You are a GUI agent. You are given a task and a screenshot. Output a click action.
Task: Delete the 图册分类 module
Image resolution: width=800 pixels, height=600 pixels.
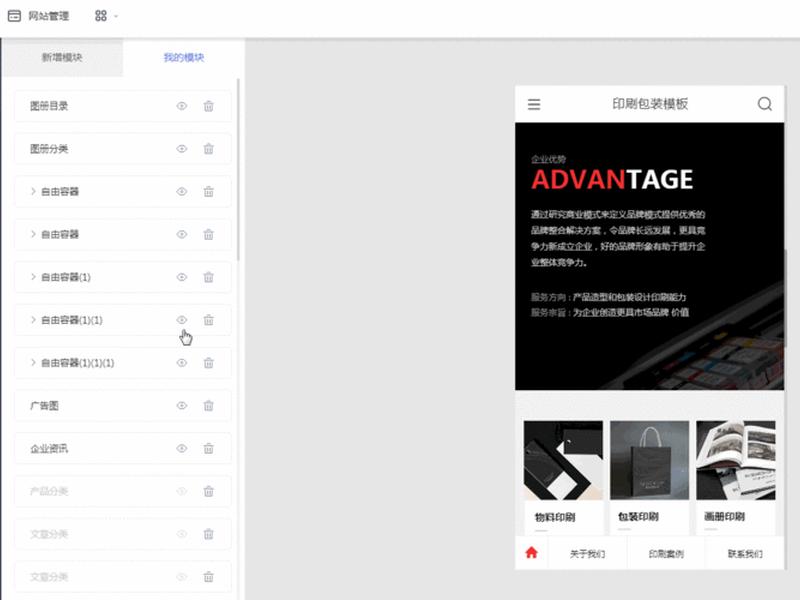(x=209, y=149)
